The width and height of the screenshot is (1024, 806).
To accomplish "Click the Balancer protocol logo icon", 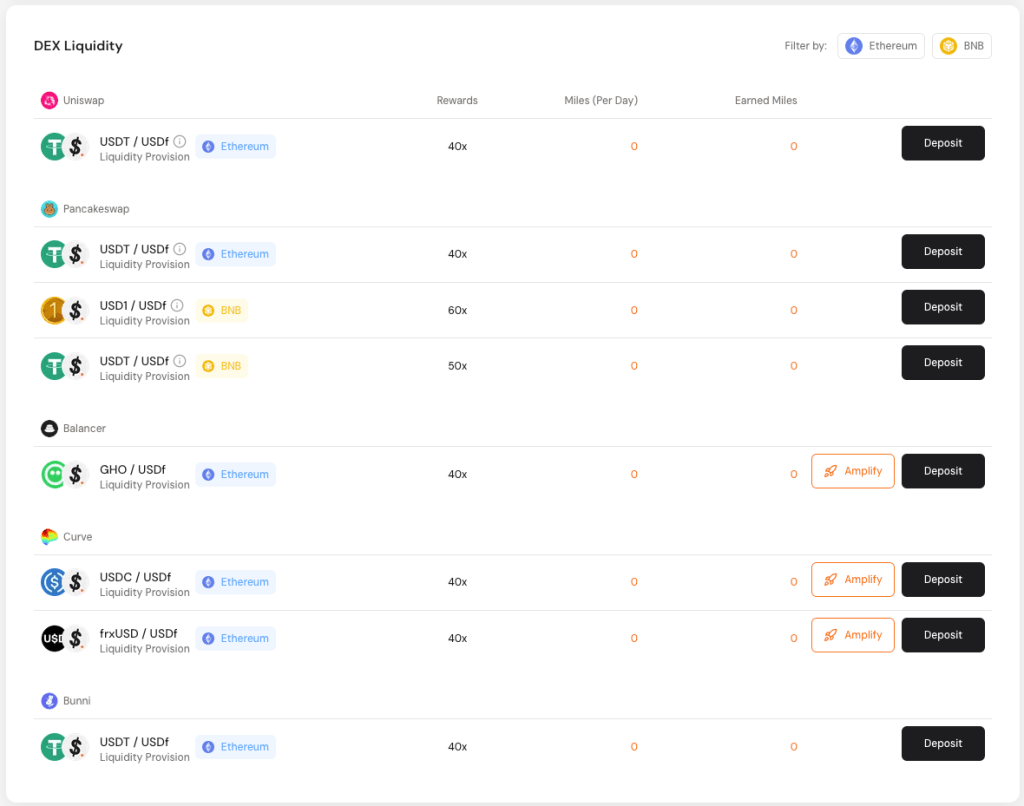I will point(49,428).
